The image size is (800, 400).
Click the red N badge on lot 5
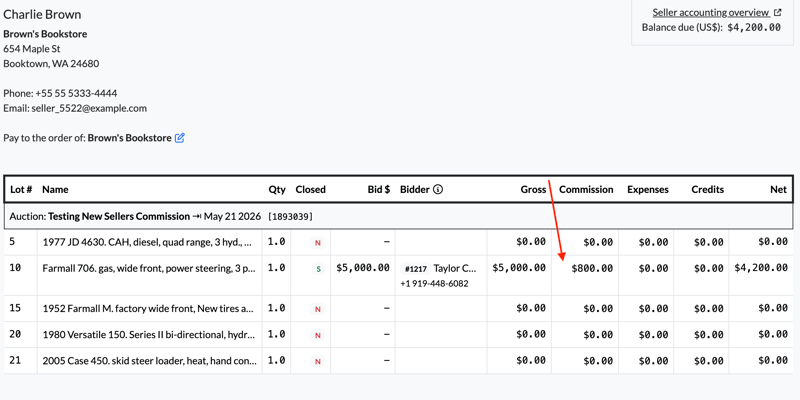coord(318,243)
